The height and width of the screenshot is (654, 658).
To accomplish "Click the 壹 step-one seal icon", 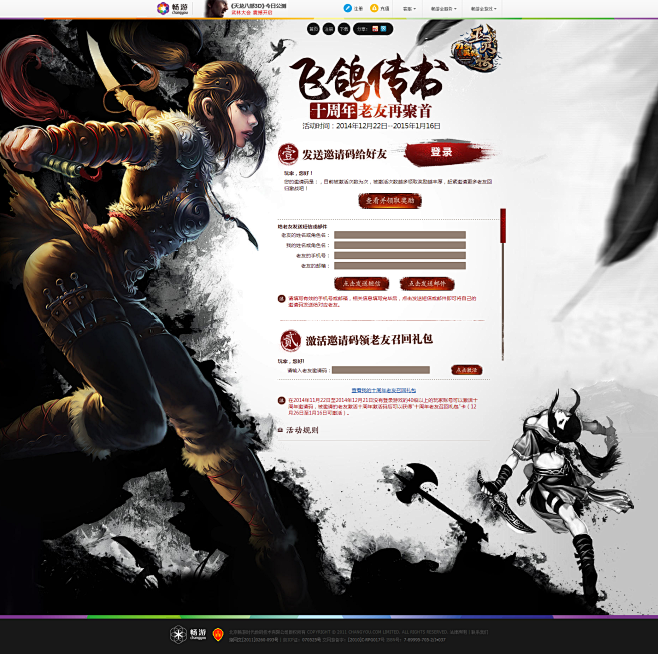I will [288, 154].
